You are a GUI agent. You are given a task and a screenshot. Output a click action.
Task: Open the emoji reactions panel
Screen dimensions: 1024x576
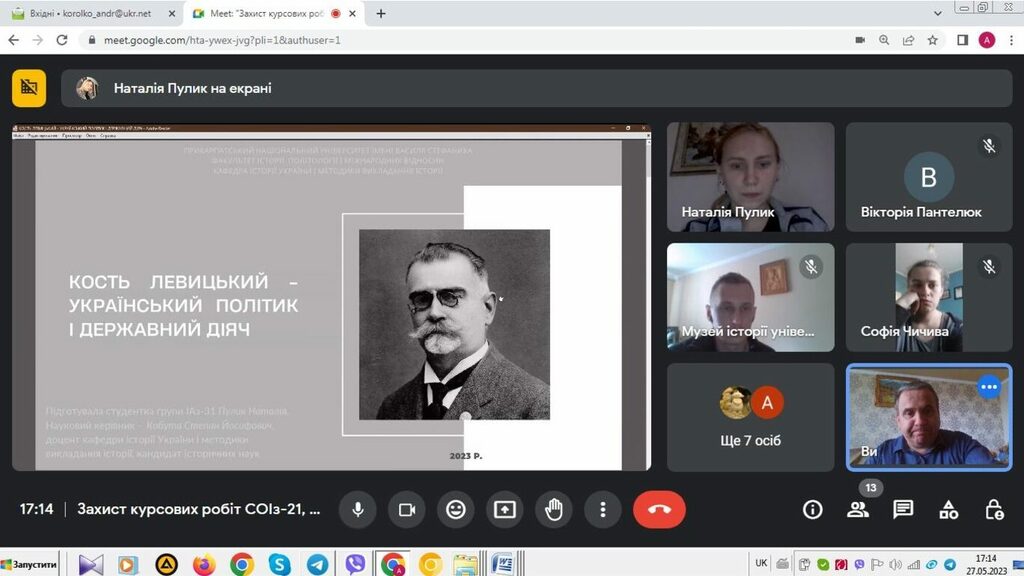pos(455,510)
